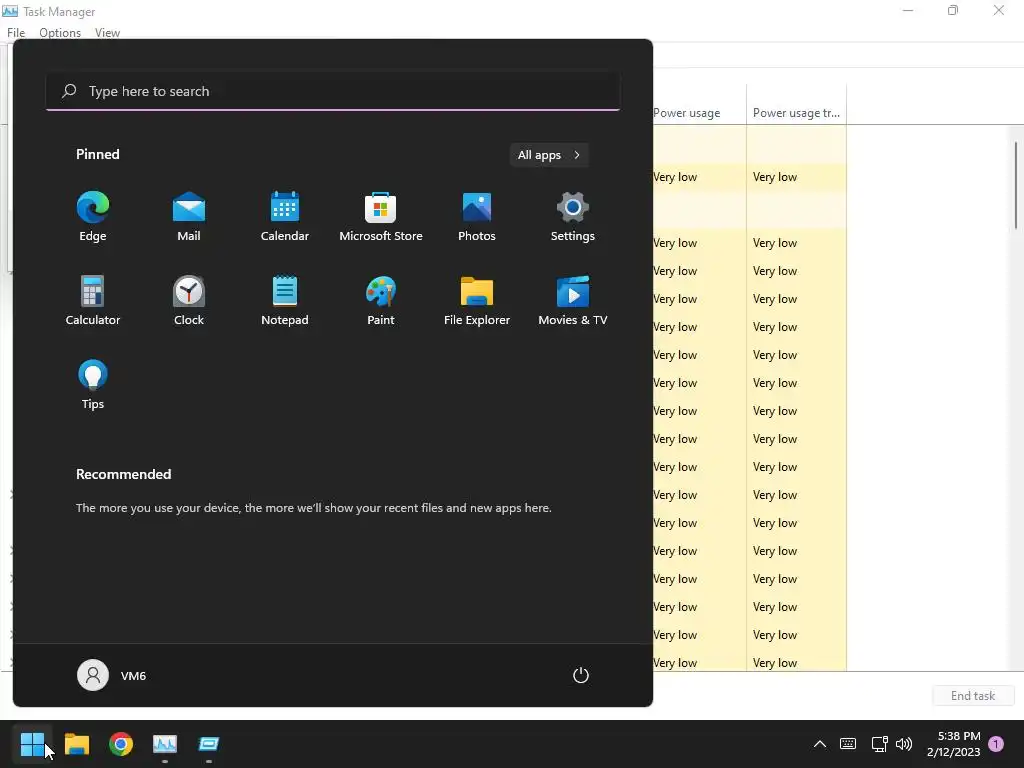Launch the Photos app
Screen dimensions: 1024x768
(x=477, y=217)
